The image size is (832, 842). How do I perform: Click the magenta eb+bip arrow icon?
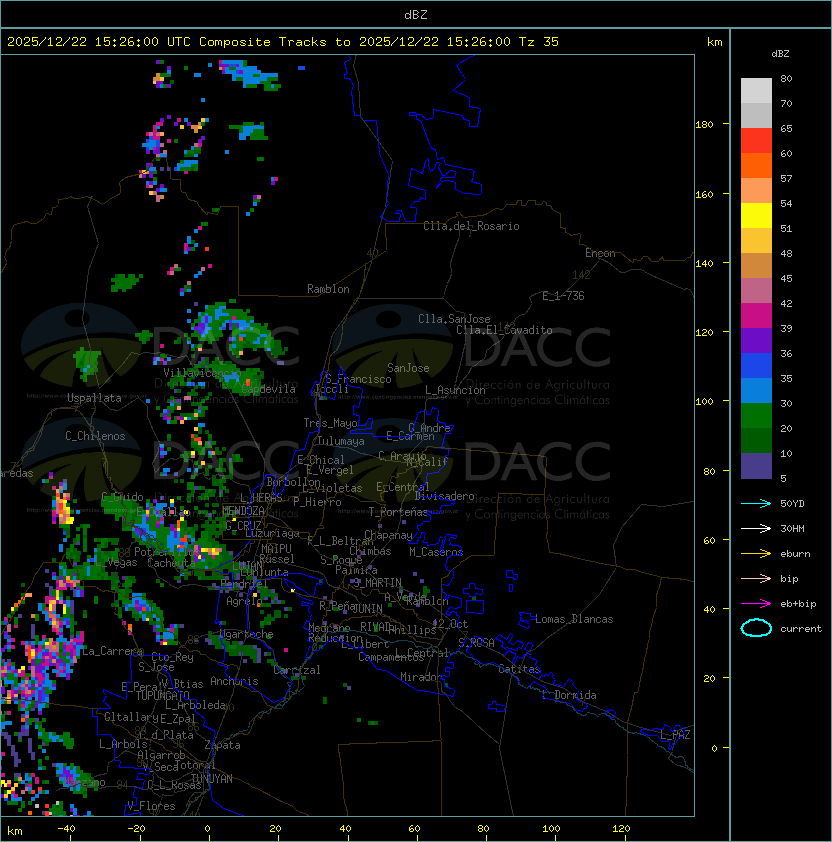click(x=756, y=604)
